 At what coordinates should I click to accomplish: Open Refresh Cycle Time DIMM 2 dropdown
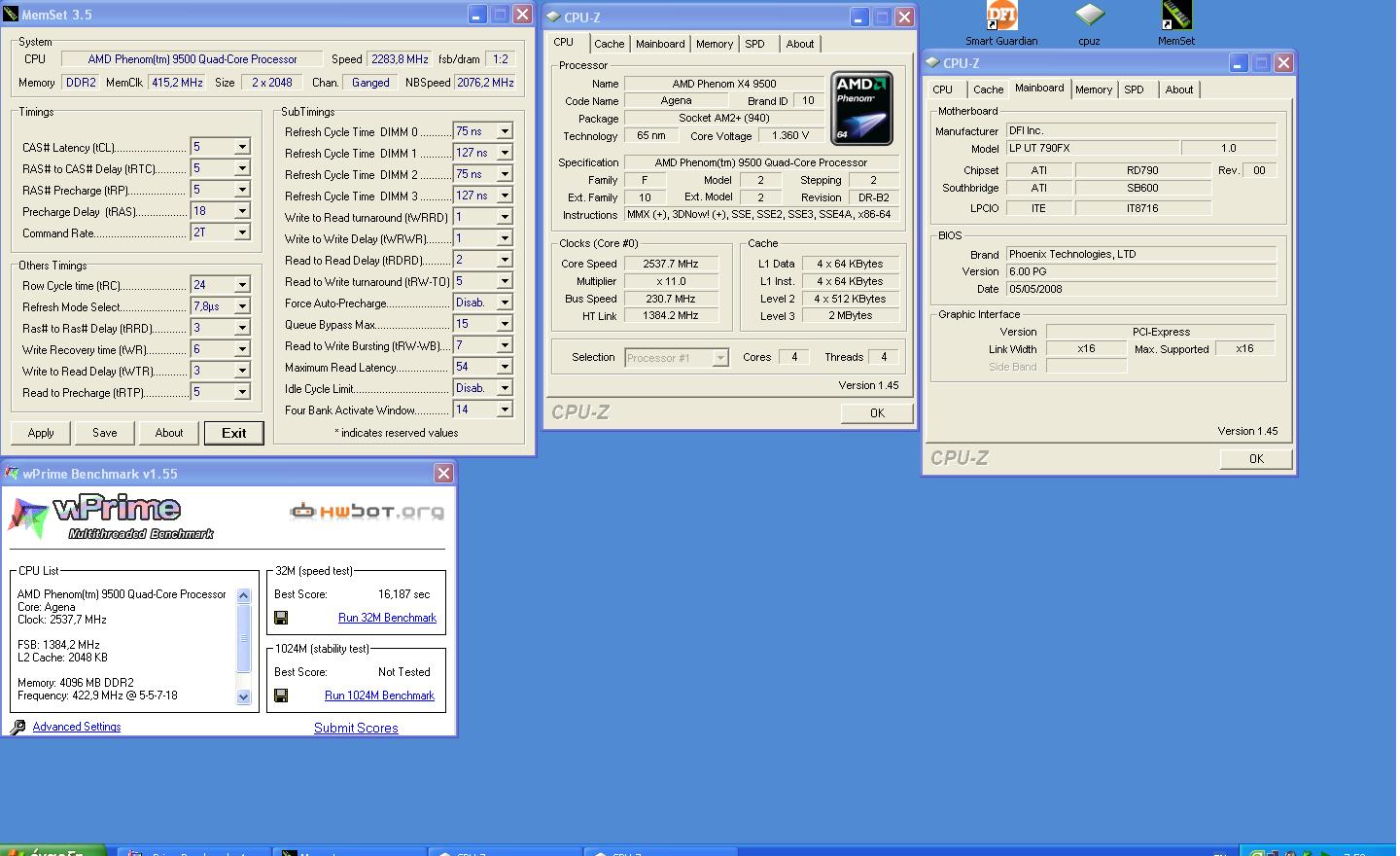(x=505, y=174)
